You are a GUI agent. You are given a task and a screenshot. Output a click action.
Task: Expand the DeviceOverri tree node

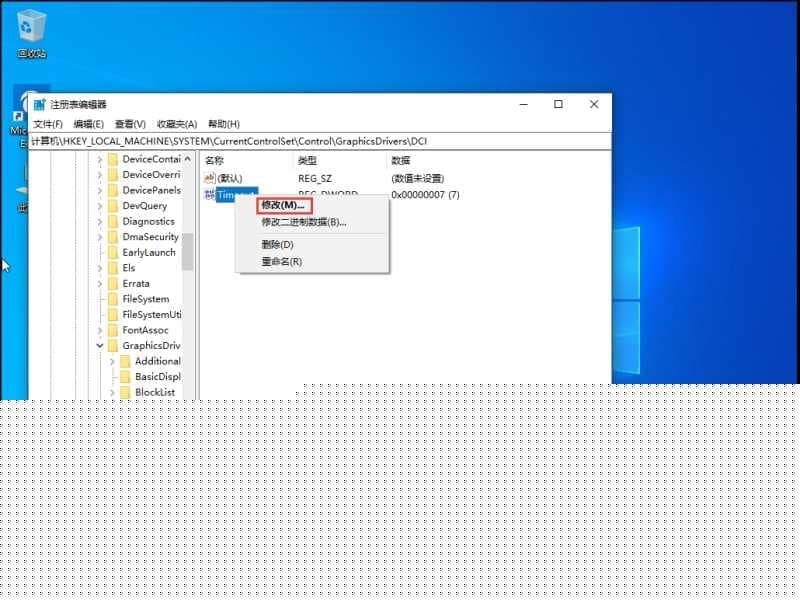pos(99,175)
